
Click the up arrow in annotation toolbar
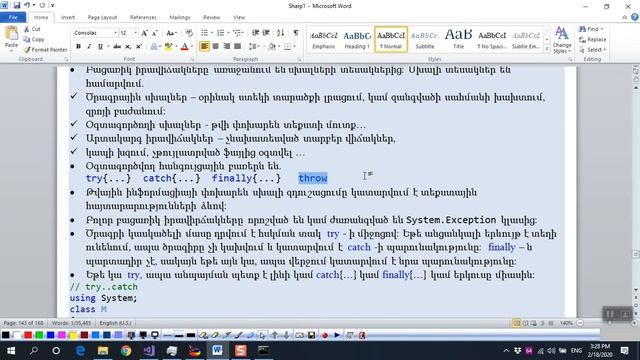point(275,336)
